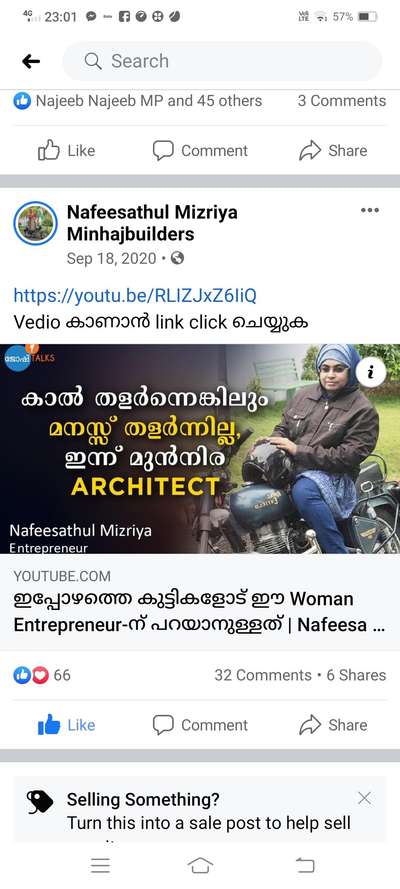This screenshot has width=400, height=889.
Task: View the 66 reactions list
Action: pos(42,675)
